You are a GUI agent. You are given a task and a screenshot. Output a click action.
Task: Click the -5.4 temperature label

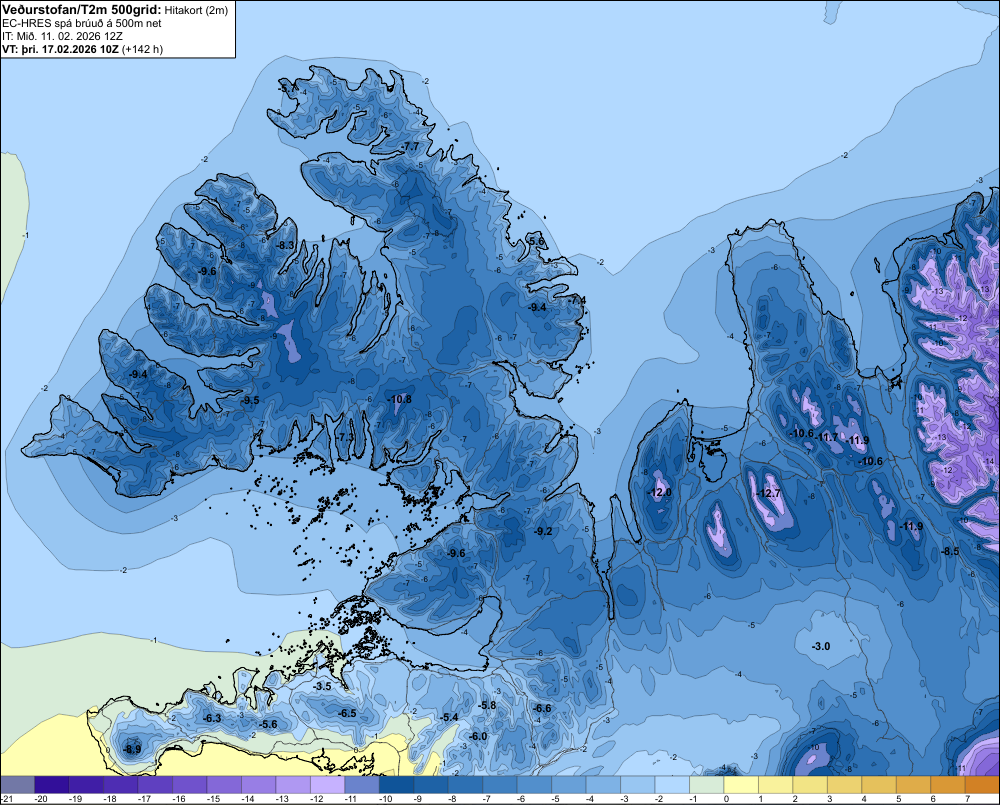point(449,717)
